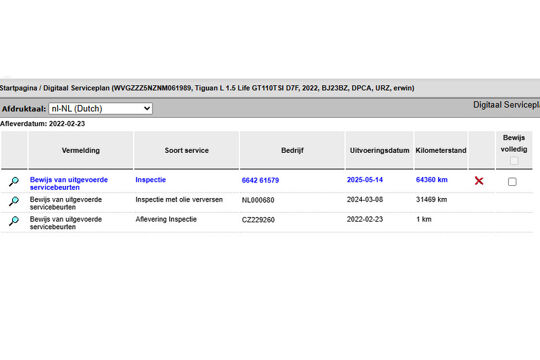Go to Startpagina in the breadcrumb
The image size is (540, 360).
click(18, 88)
